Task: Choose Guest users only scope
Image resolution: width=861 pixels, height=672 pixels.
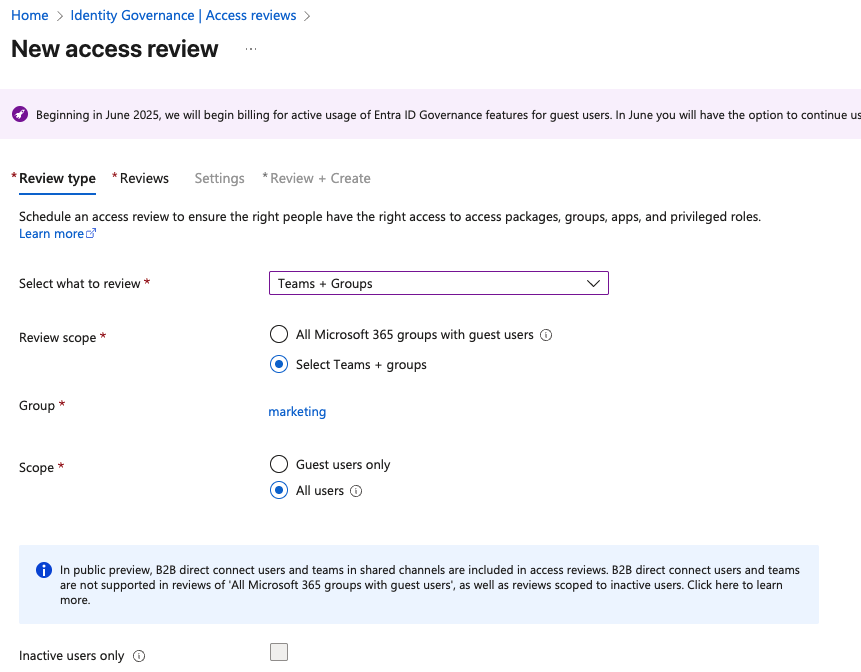Action: point(279,464)
